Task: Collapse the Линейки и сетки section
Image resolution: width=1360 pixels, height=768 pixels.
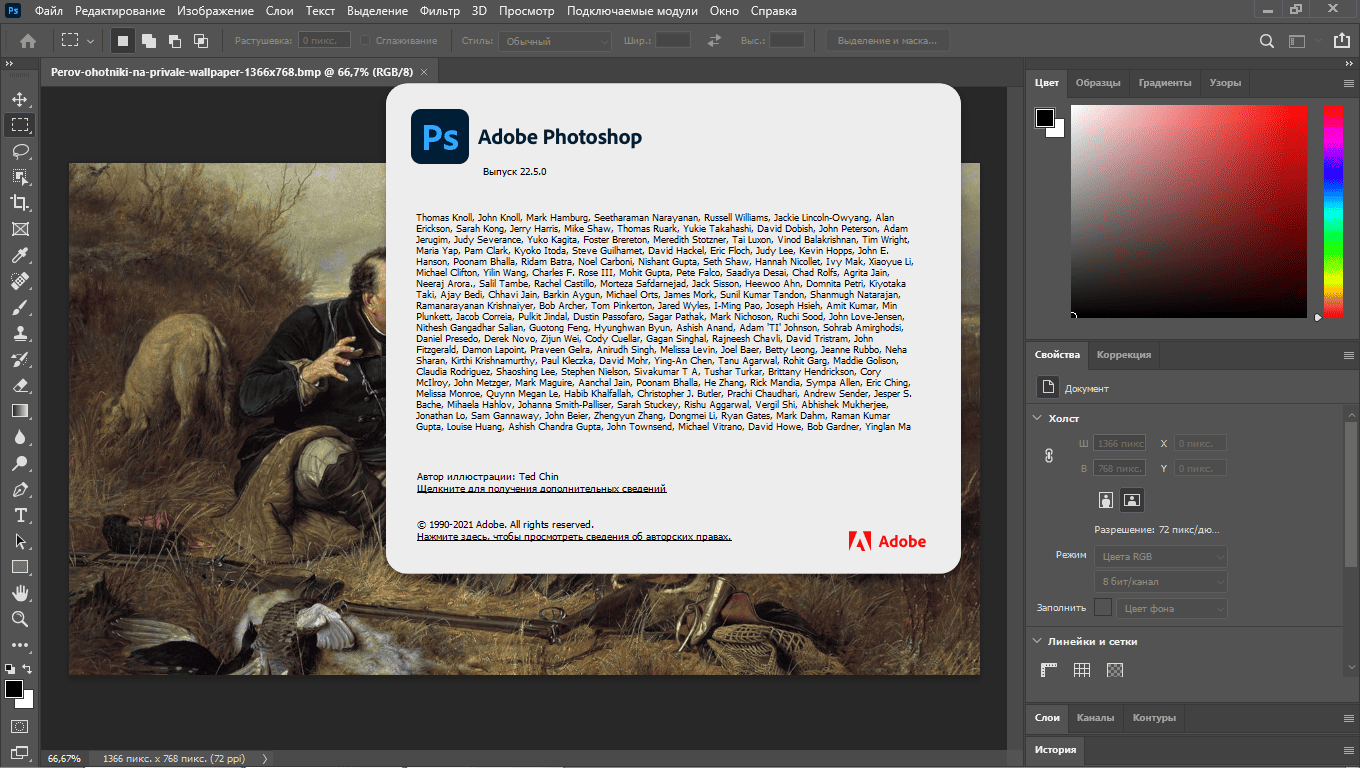Action: click(x=1036, y=642)
